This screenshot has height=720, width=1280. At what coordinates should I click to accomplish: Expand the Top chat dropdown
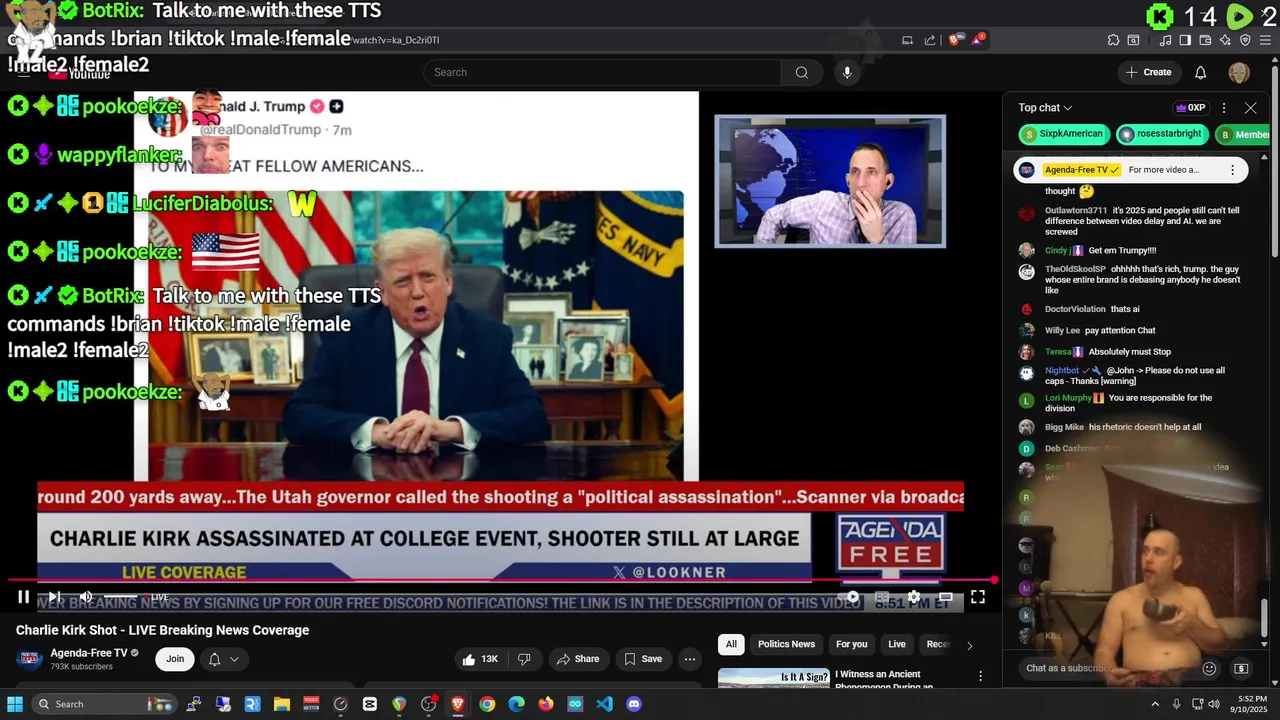(x=1045, y=108)
